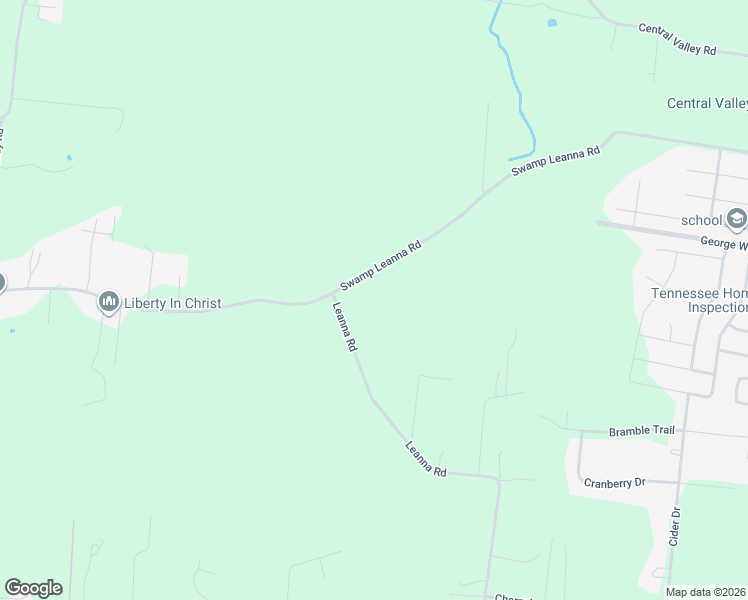Screen dimensions: 748x600
Task: Click the Google logo
Action: pos(33,588)
